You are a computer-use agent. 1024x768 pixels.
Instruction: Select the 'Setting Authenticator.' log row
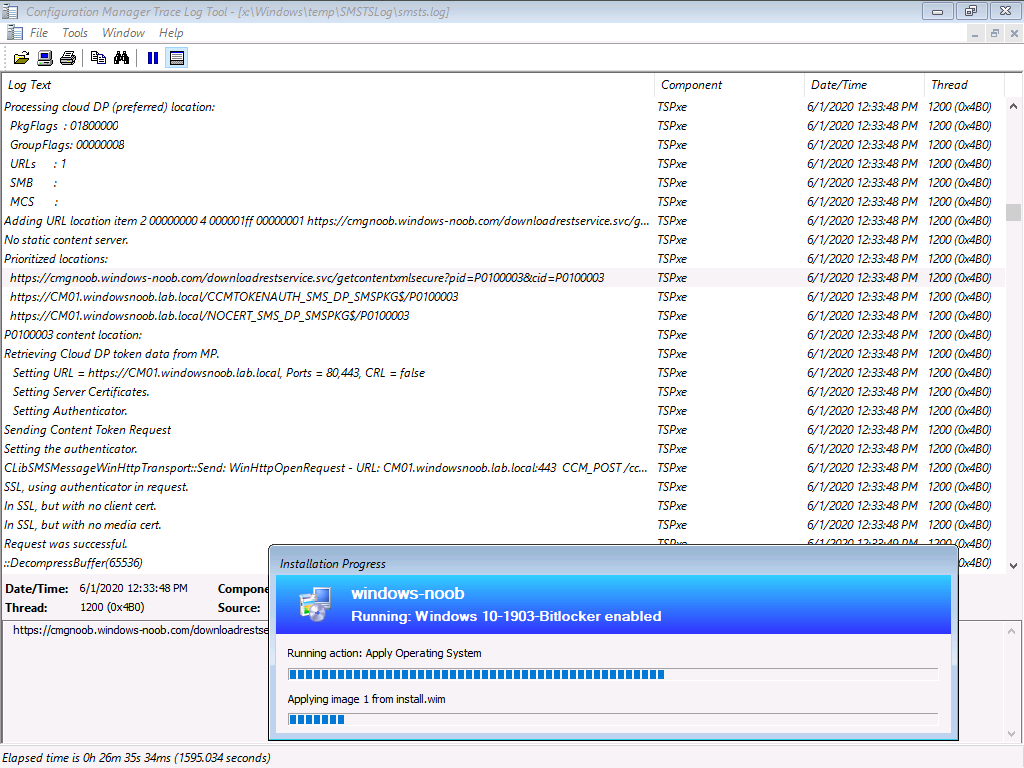pos(503,411)
